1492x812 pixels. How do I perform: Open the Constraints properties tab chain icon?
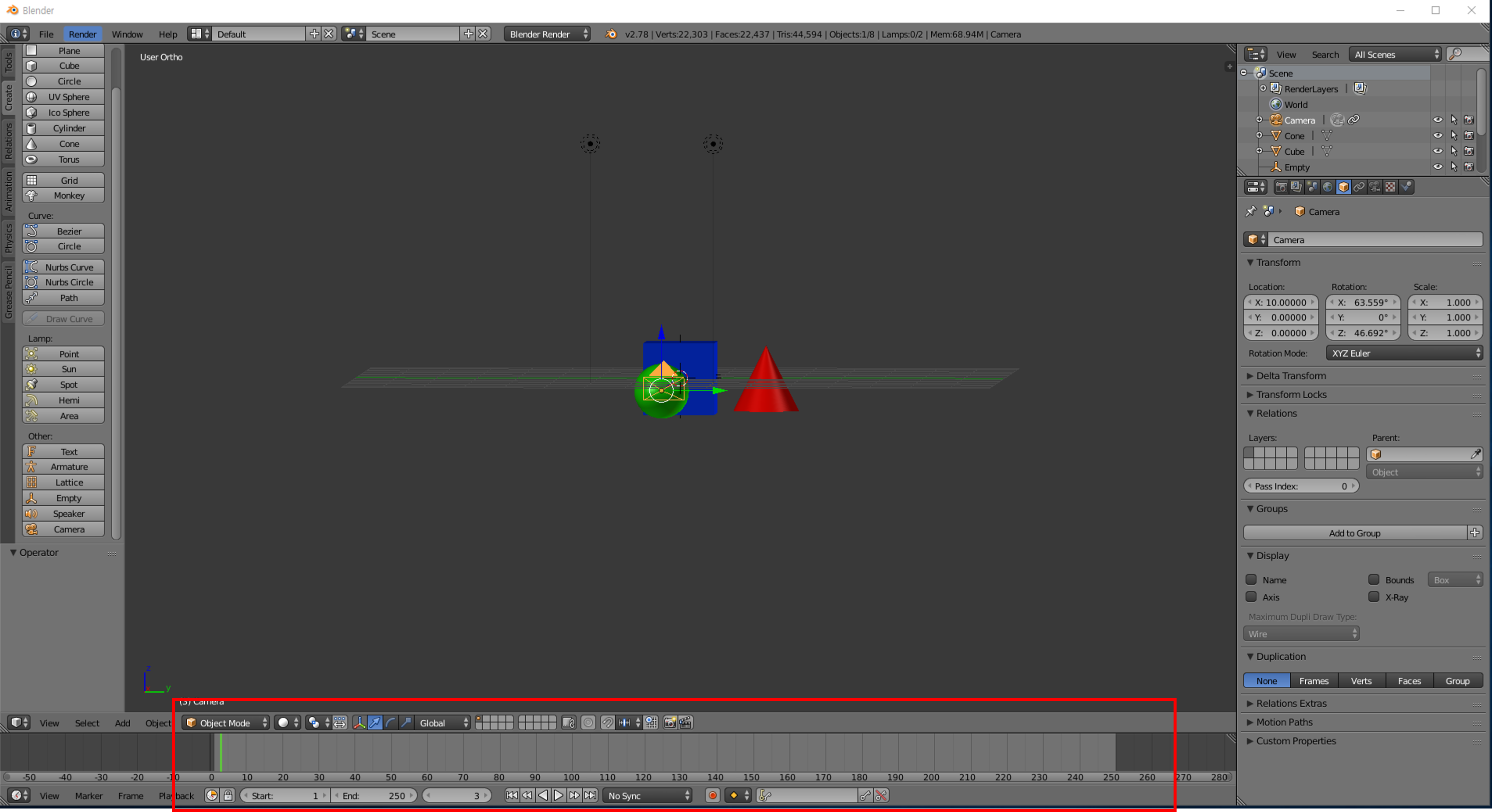1359,187
